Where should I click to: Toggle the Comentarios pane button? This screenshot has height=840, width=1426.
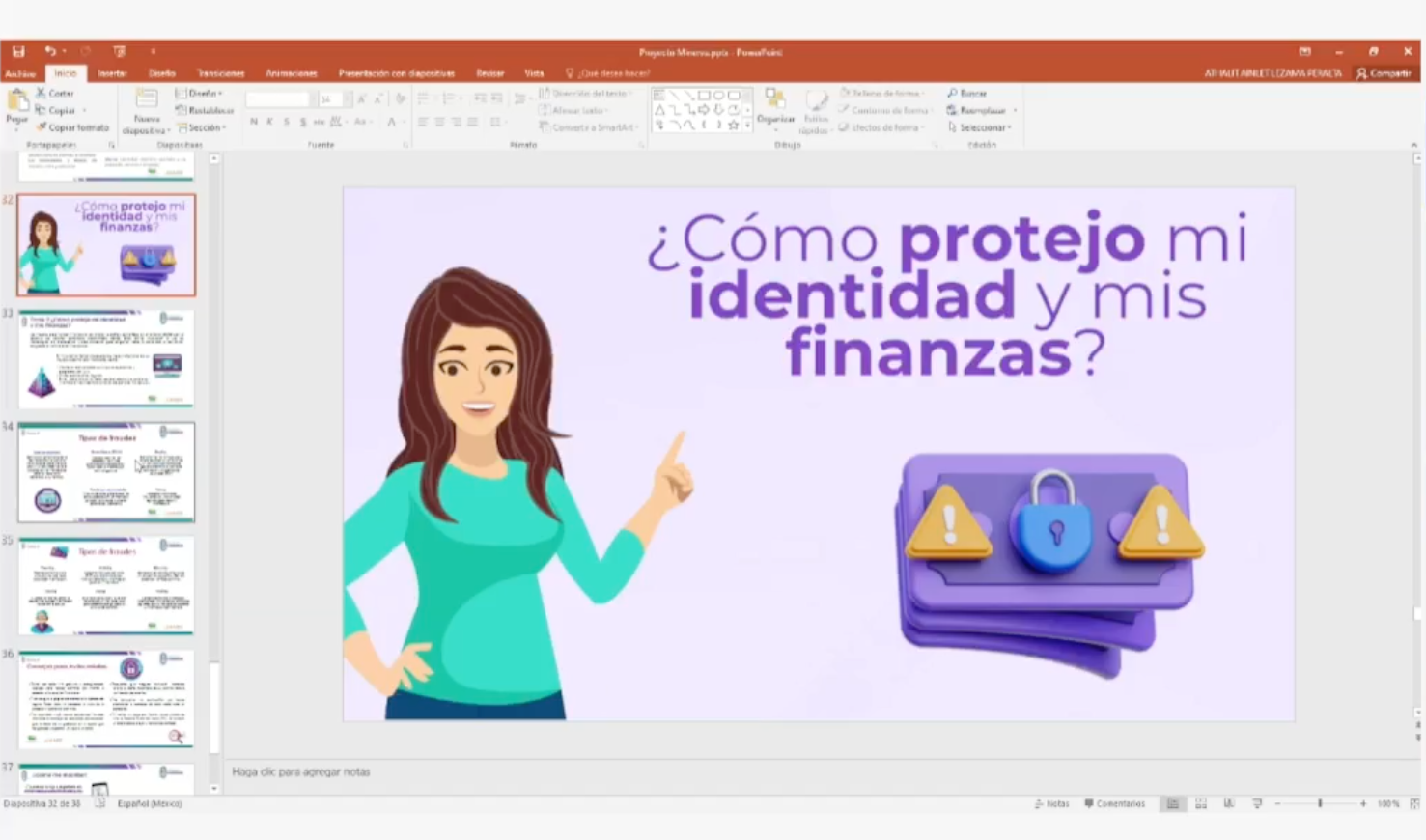tap(1114, 803)
